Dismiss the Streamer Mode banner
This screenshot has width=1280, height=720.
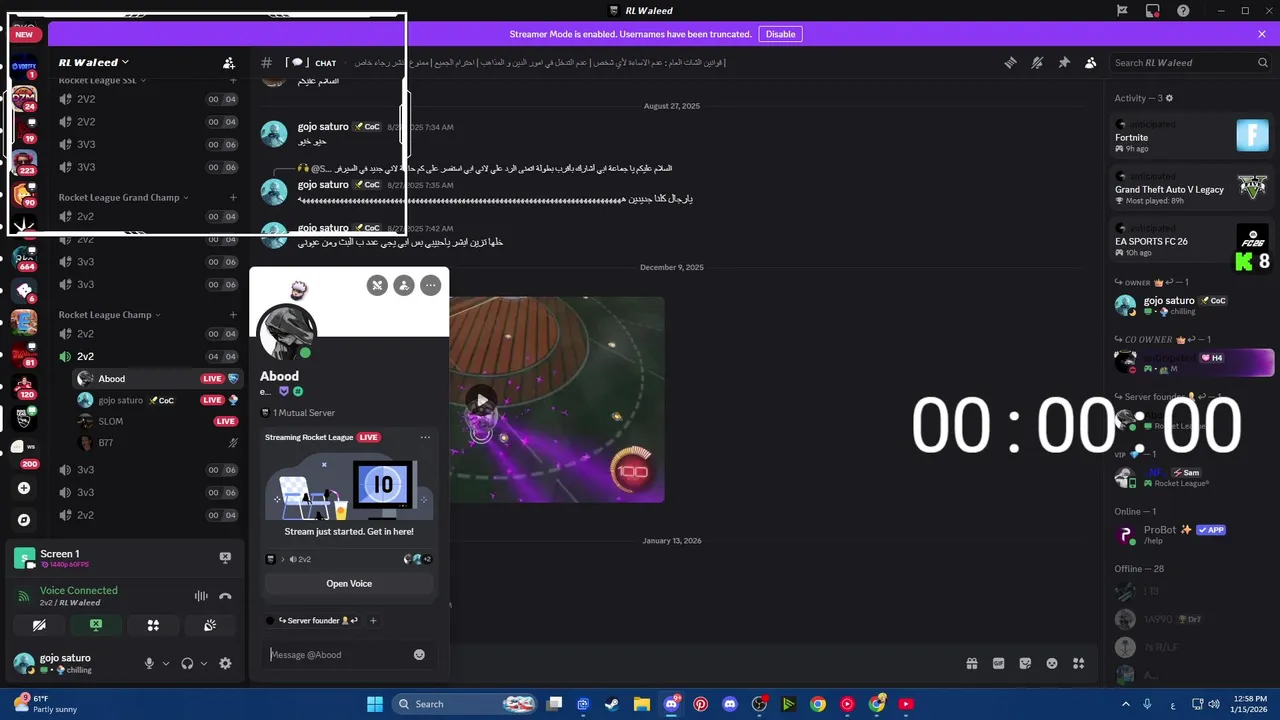click(1262, 34)
